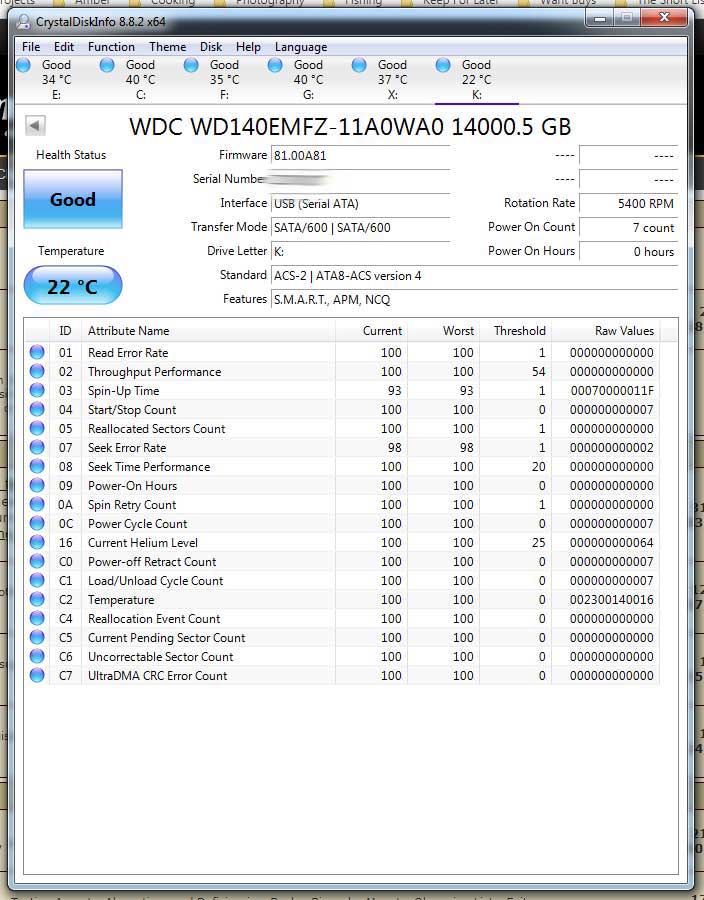Select disk G: status orb

point(275,65)
